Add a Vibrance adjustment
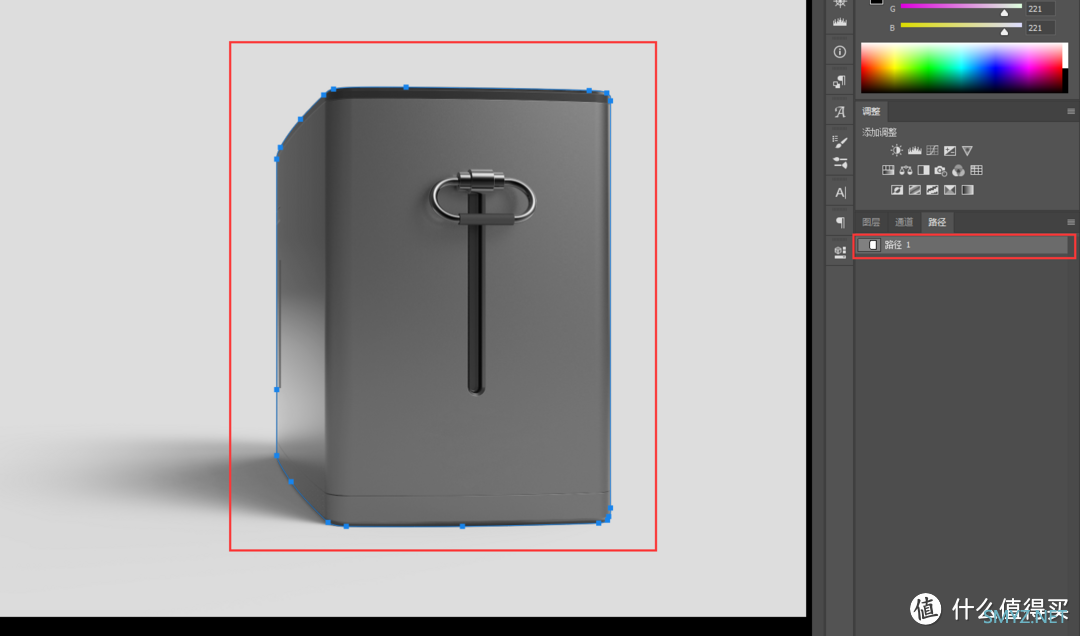The height and width of the screenshot is (636, 1080). 968,150
